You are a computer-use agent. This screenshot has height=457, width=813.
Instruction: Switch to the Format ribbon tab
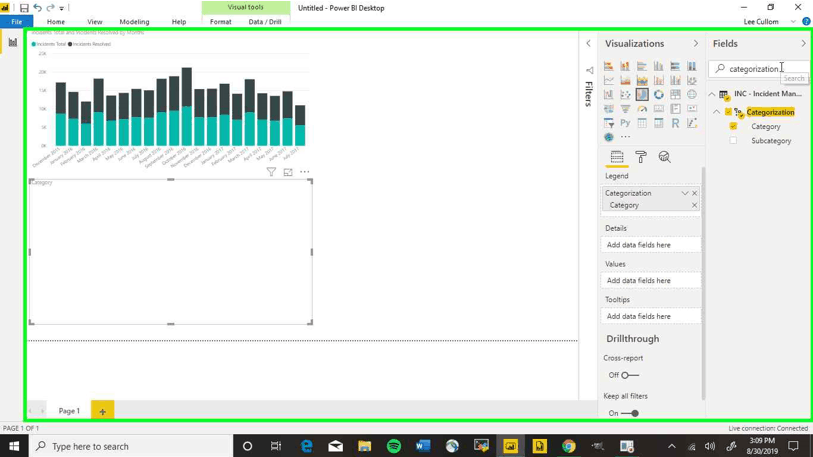pos(220,22)
